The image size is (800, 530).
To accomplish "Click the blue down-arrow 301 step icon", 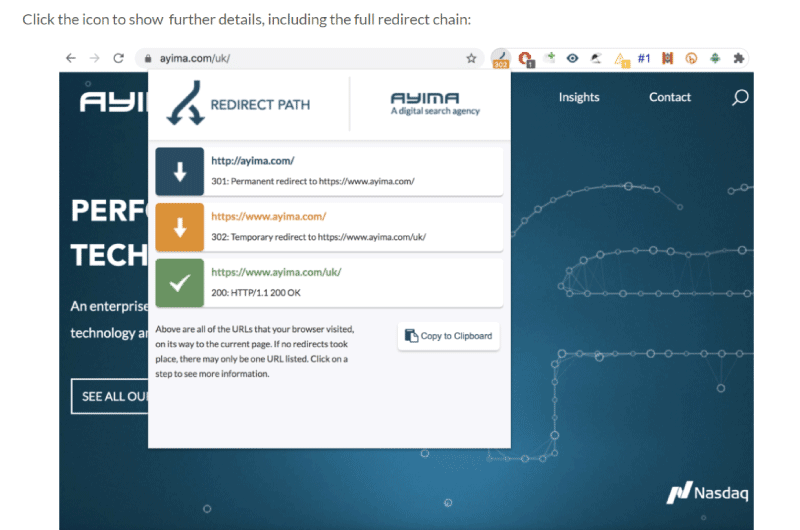I will 180,171.
